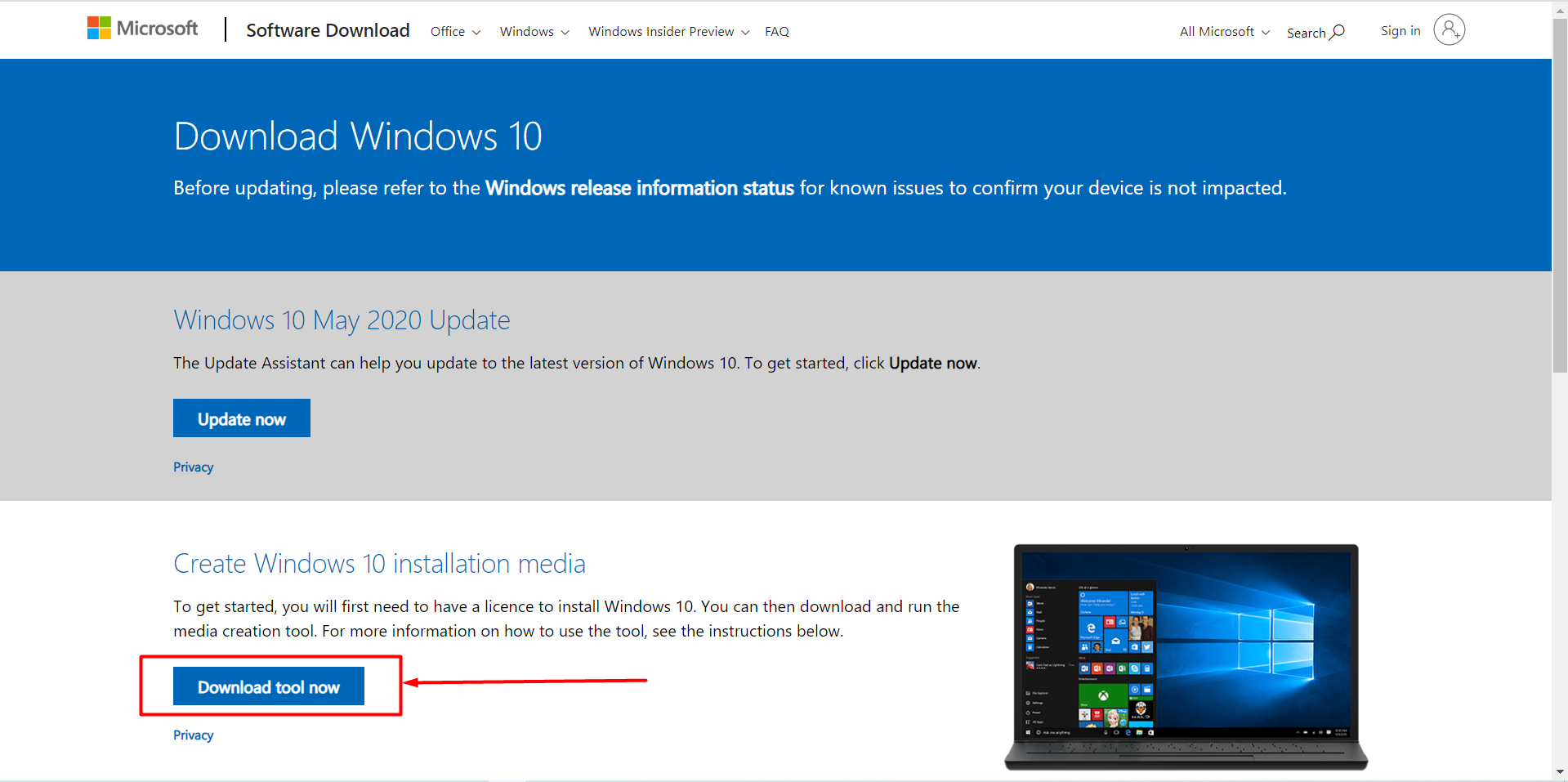Expand the Windows dropdown menu
This screenshot has height=782, width=1568.
coord(534,31)
